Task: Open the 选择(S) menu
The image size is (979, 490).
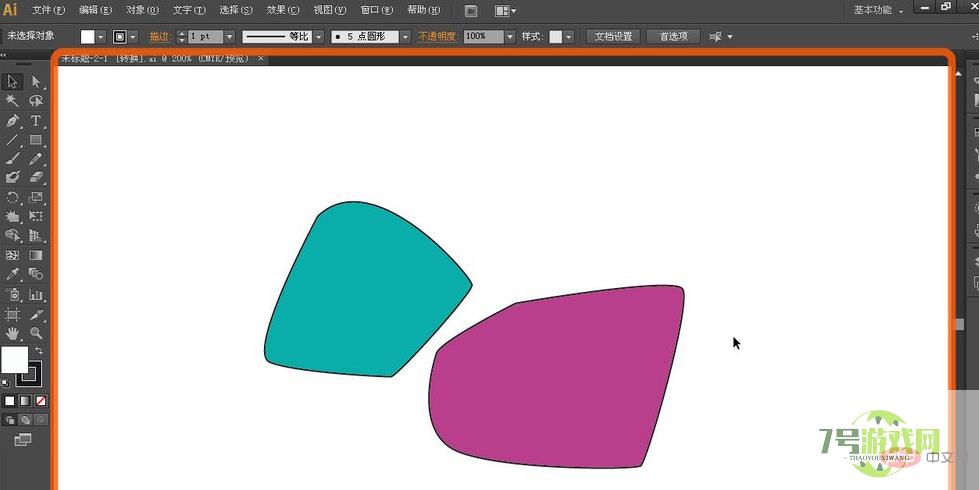Action: pyautogui.click(x=235, y=10)
